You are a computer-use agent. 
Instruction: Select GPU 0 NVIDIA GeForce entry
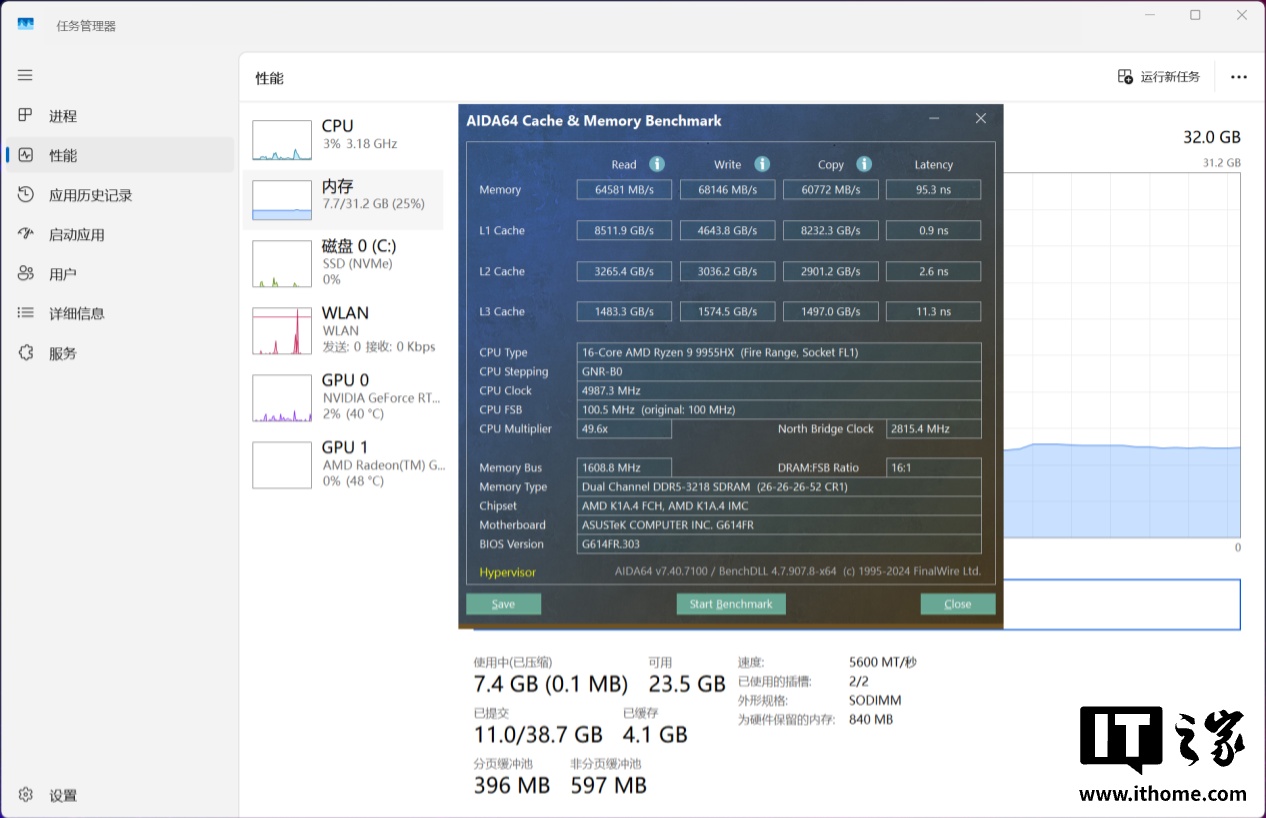click(343, 397)
